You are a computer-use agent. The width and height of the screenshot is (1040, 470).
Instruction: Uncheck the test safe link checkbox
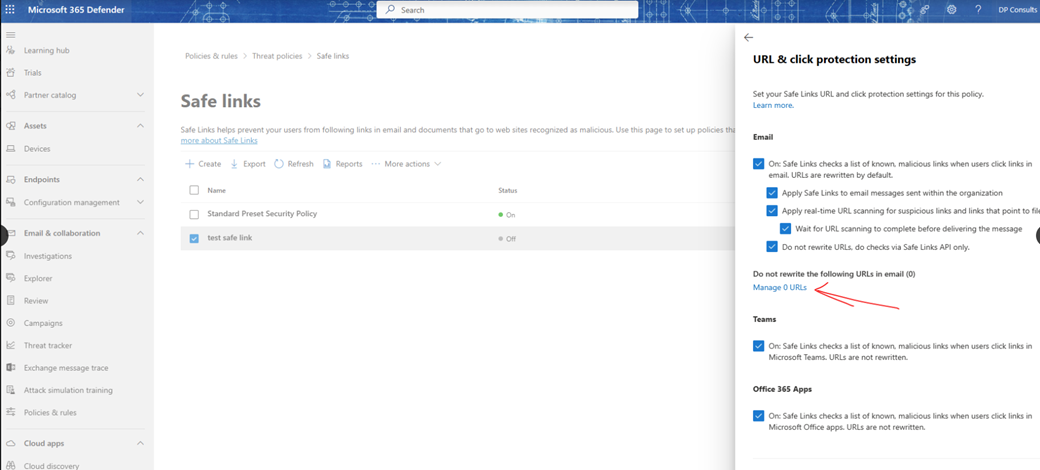tap(194, 238)
